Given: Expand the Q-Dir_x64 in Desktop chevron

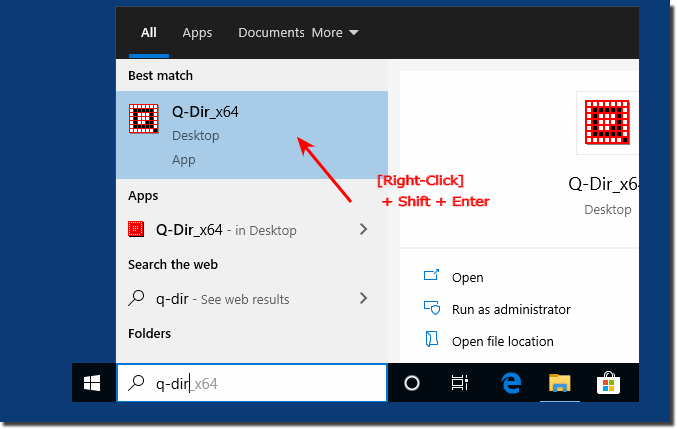Looking at the screenshot, I should click(x=364, y=229).
